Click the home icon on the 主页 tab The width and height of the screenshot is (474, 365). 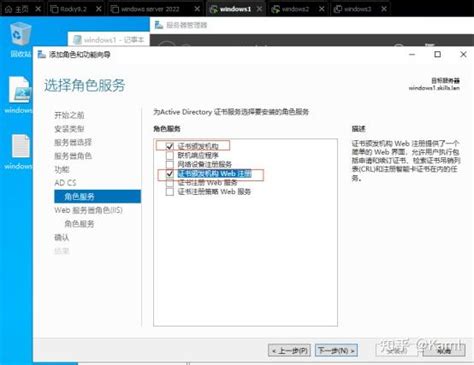coord(9,9)
